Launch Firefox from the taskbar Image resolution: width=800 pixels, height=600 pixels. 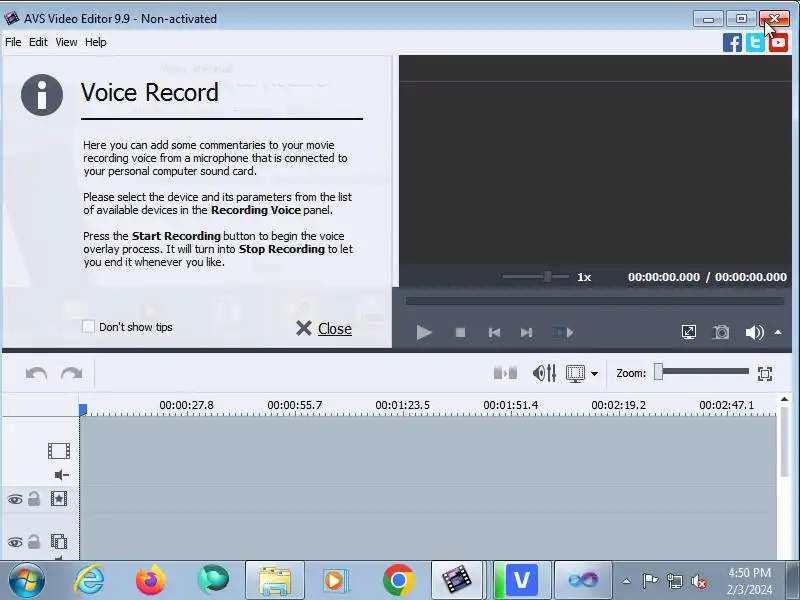151,580
